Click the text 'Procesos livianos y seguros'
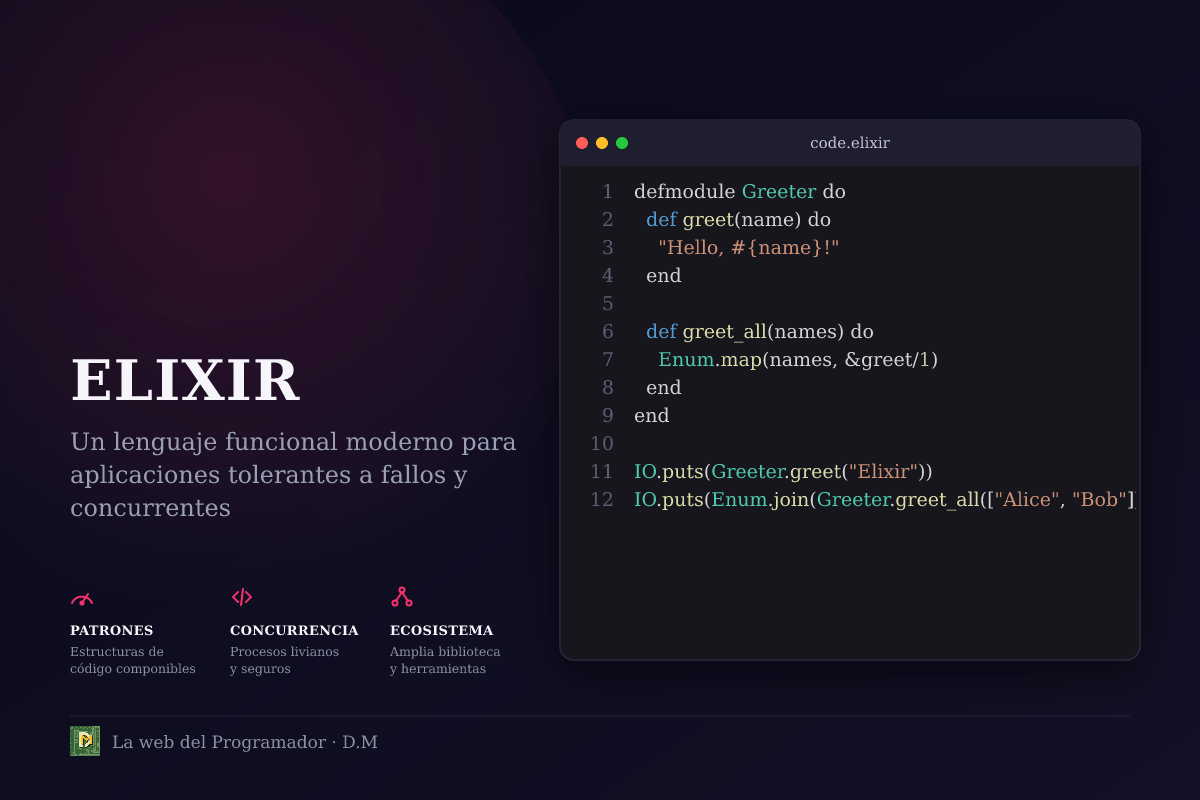Screen dimensions: 1200x800 pos(284,660)
